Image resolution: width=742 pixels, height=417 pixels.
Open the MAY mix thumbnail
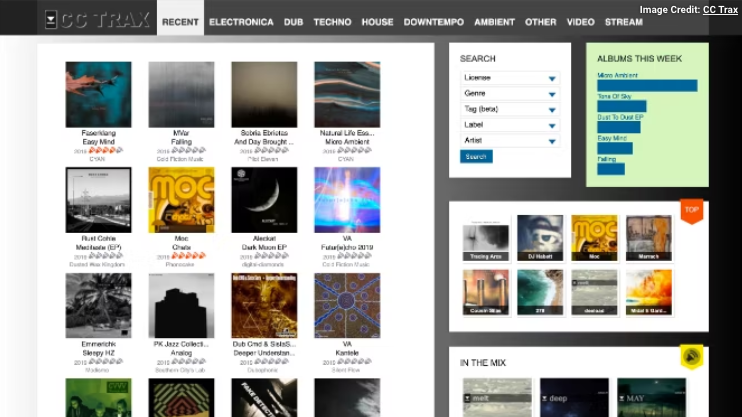651,398
